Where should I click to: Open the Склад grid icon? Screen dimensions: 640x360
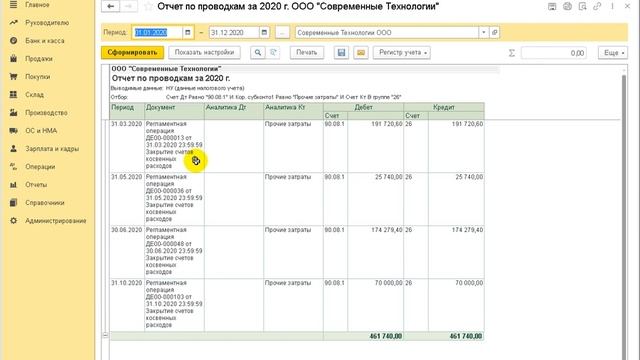13,95
